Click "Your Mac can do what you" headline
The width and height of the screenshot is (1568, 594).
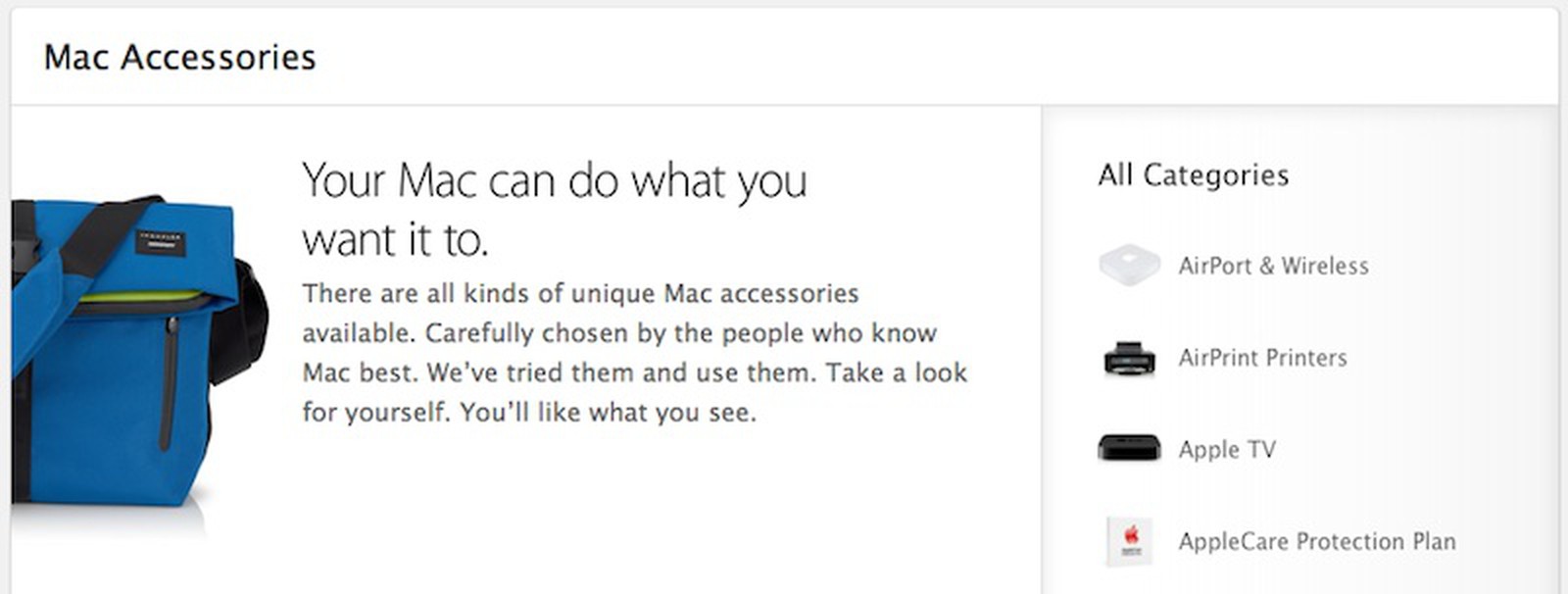click(x=555, y=182)
